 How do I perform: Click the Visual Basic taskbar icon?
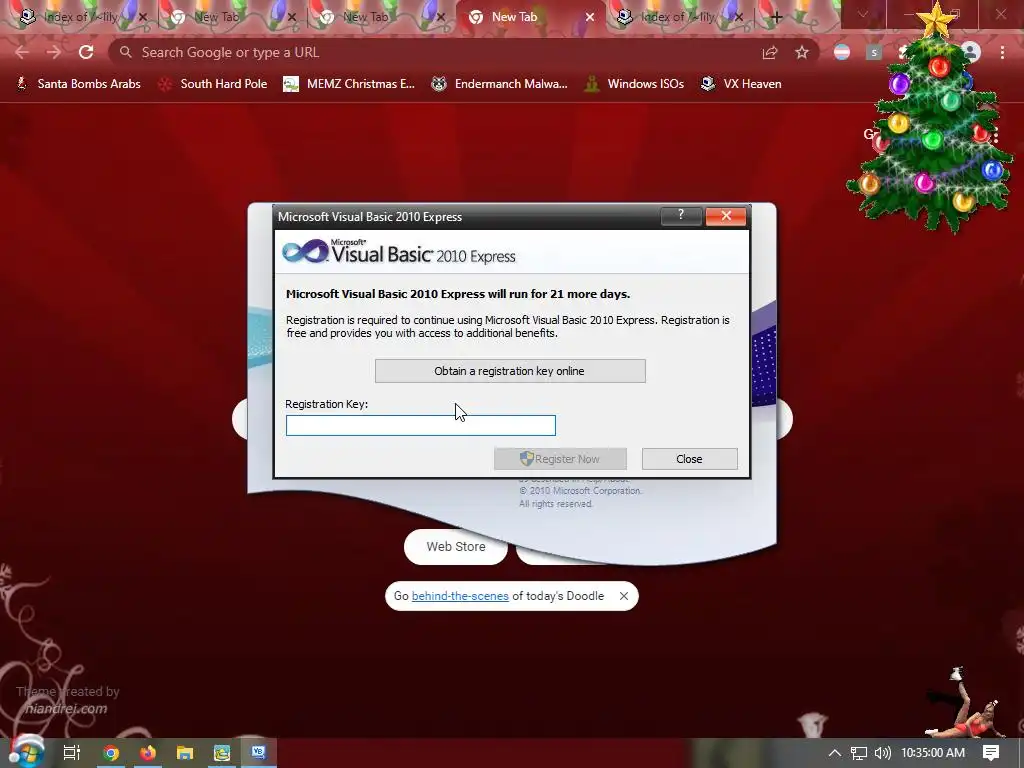pyautogui.click(x=259, y=753)
